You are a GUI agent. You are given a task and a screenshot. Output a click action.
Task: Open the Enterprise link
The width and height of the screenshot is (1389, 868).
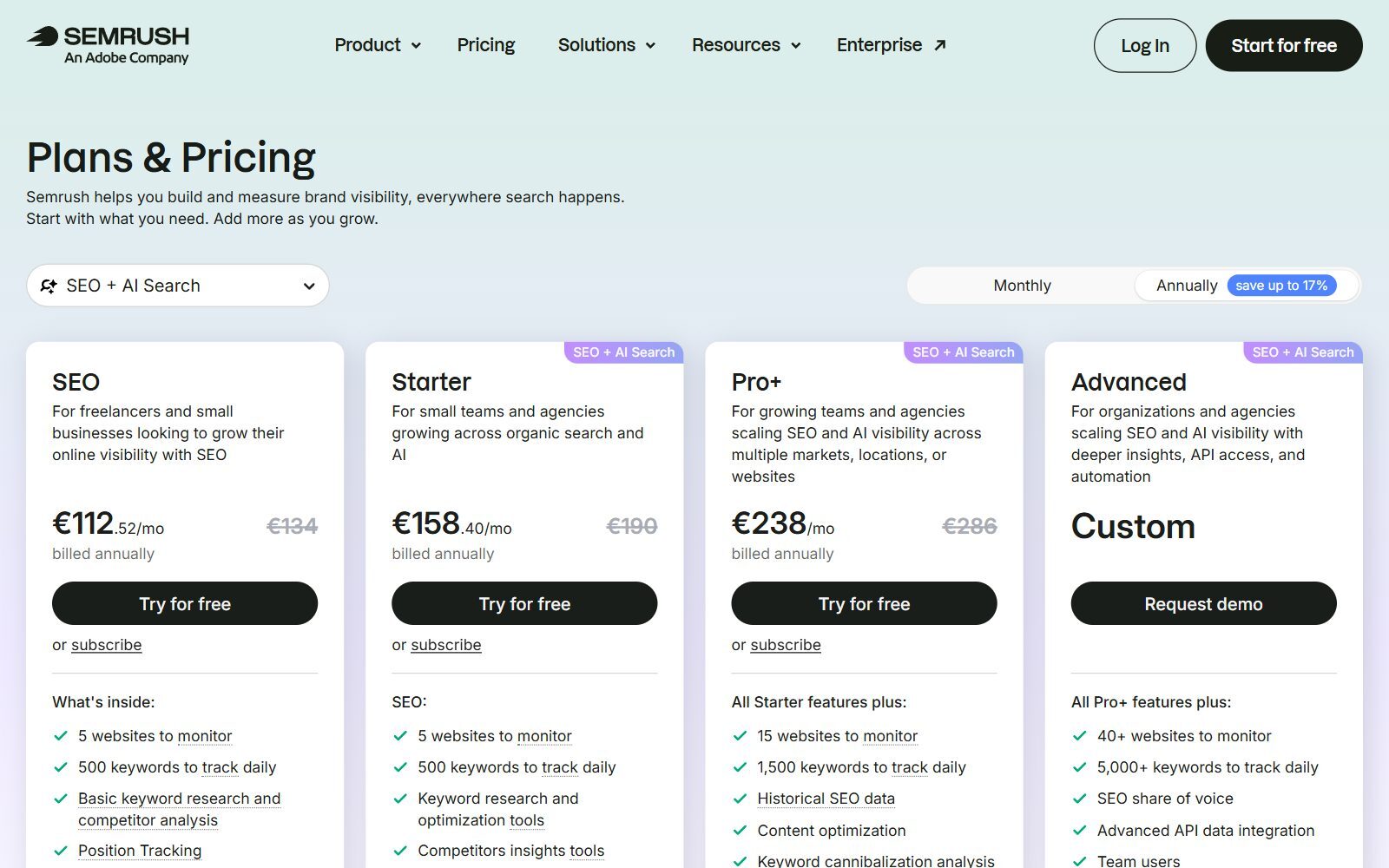tap(891, 45)
